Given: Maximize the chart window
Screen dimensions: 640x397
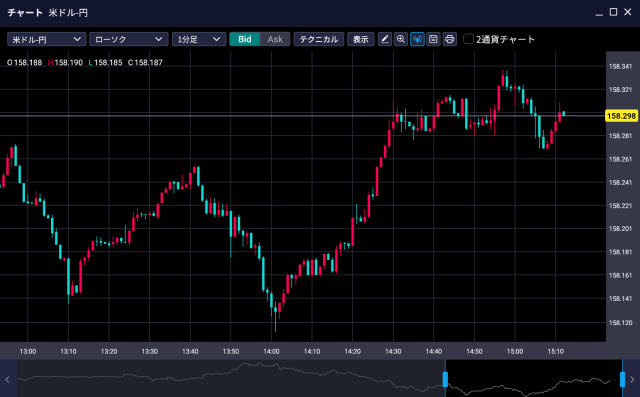Looking at the screenshot, I should tap(613, 12).
